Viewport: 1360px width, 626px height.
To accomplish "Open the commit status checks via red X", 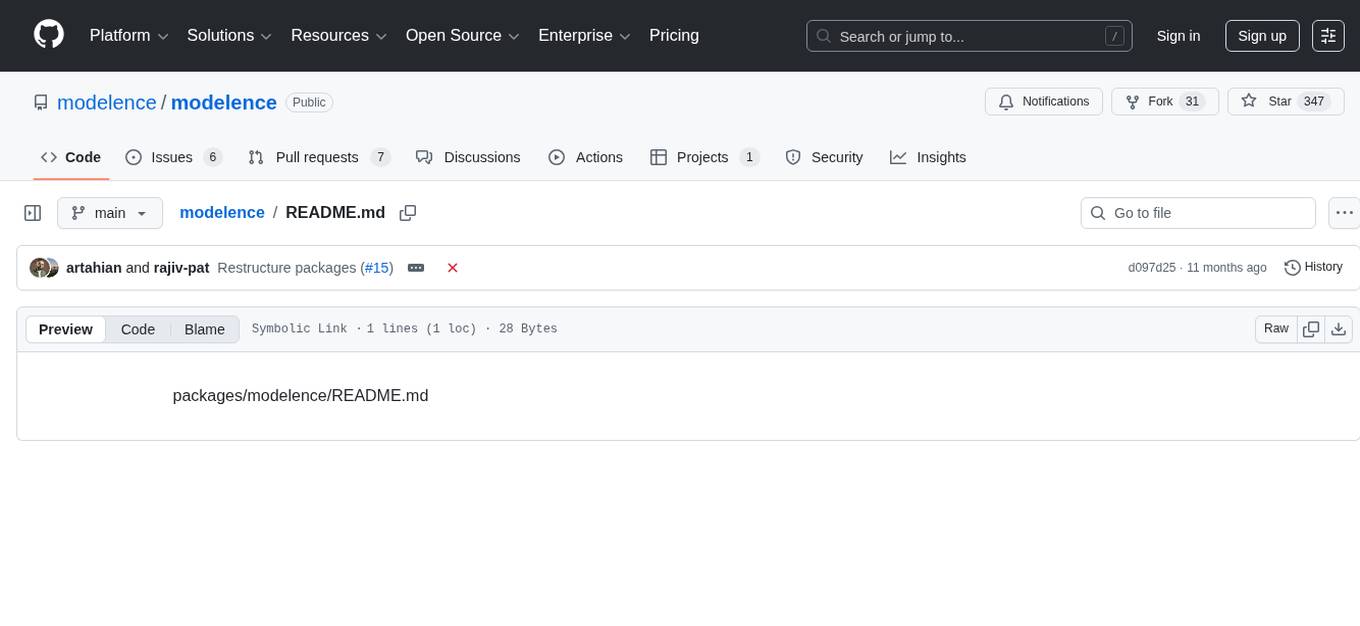I will click(x=452, y=267).
